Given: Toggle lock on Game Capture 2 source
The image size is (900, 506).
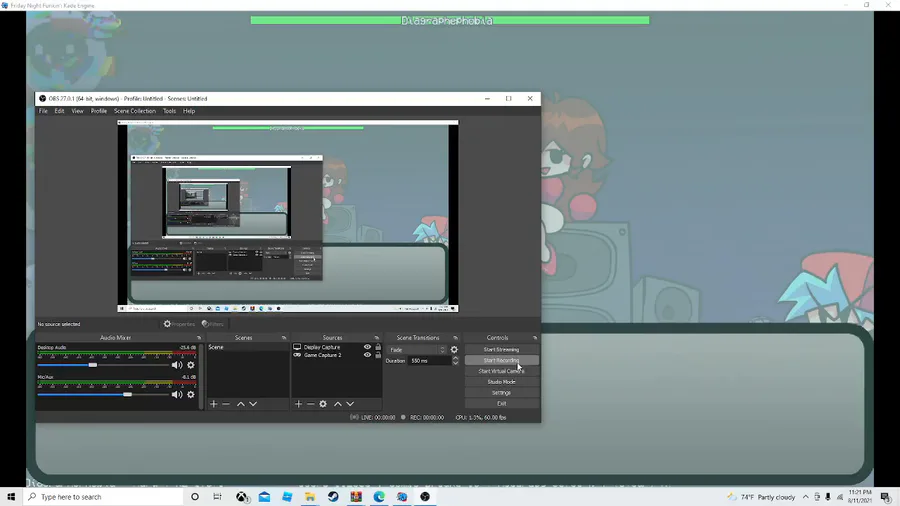Looking at the screenshot, I should 378,355.
